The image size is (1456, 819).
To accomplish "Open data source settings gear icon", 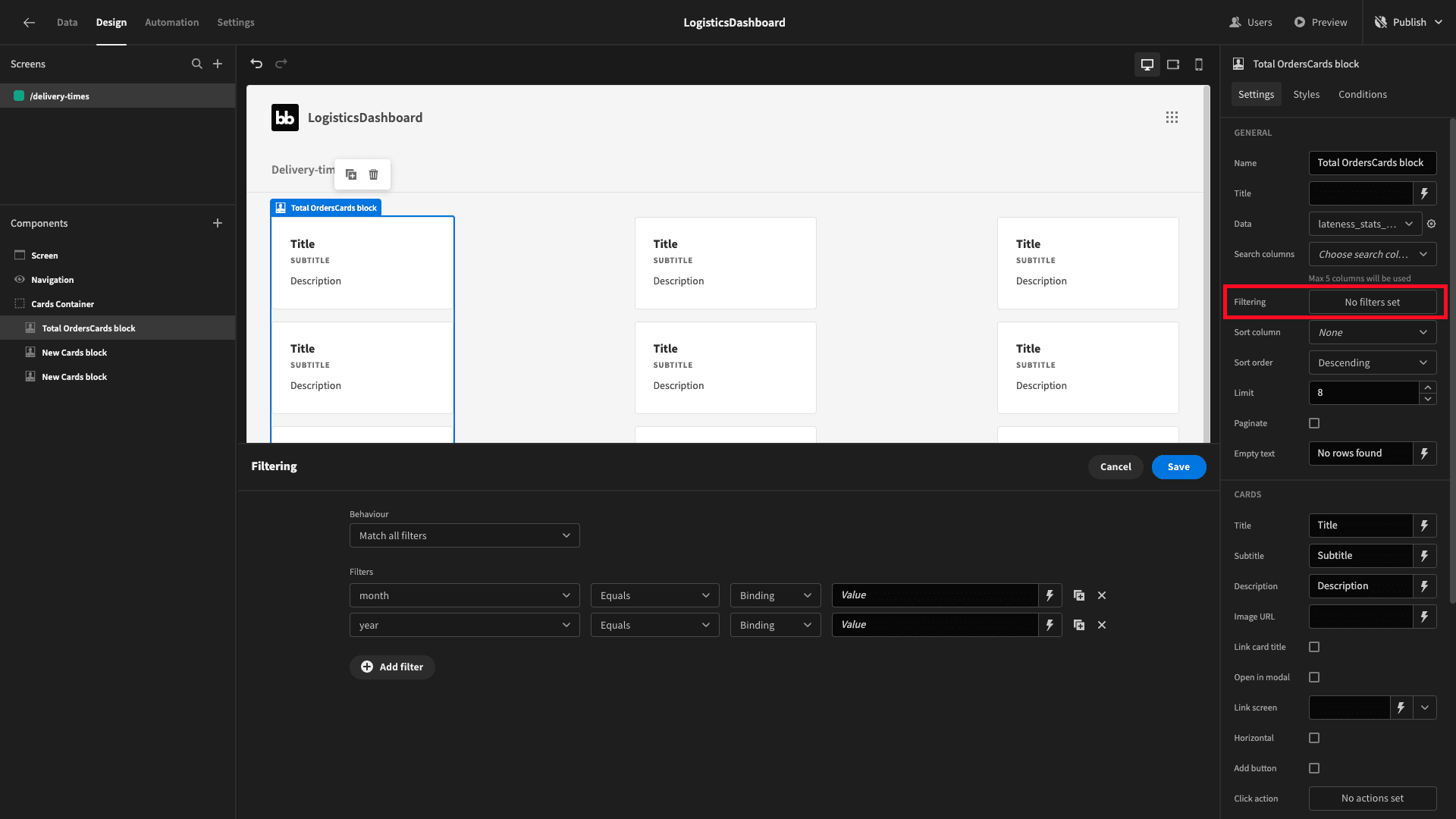I will 1432,224.
